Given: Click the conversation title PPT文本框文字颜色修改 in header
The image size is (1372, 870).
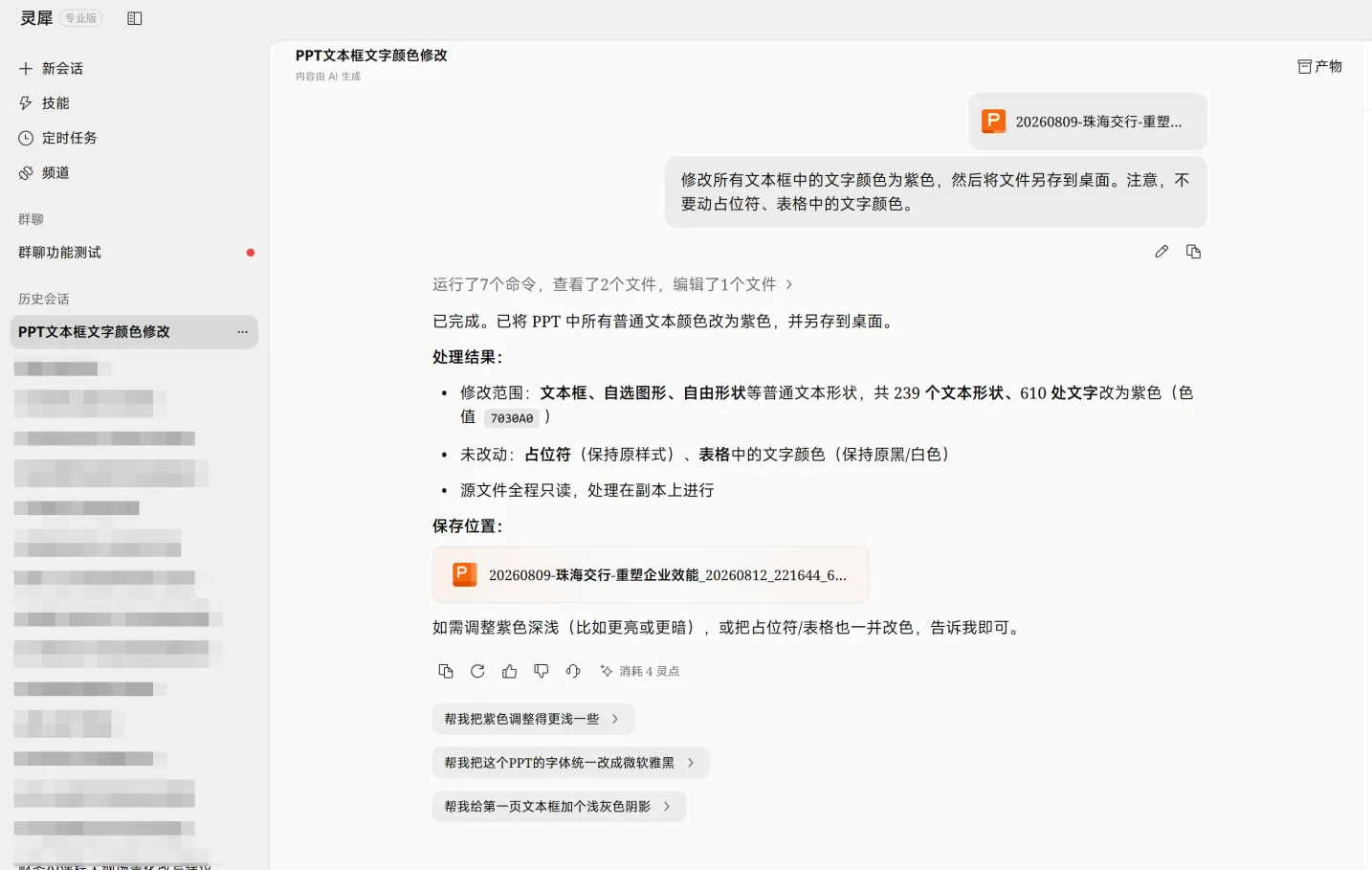Looking at the screenshot, I should (x=371, y=56).
